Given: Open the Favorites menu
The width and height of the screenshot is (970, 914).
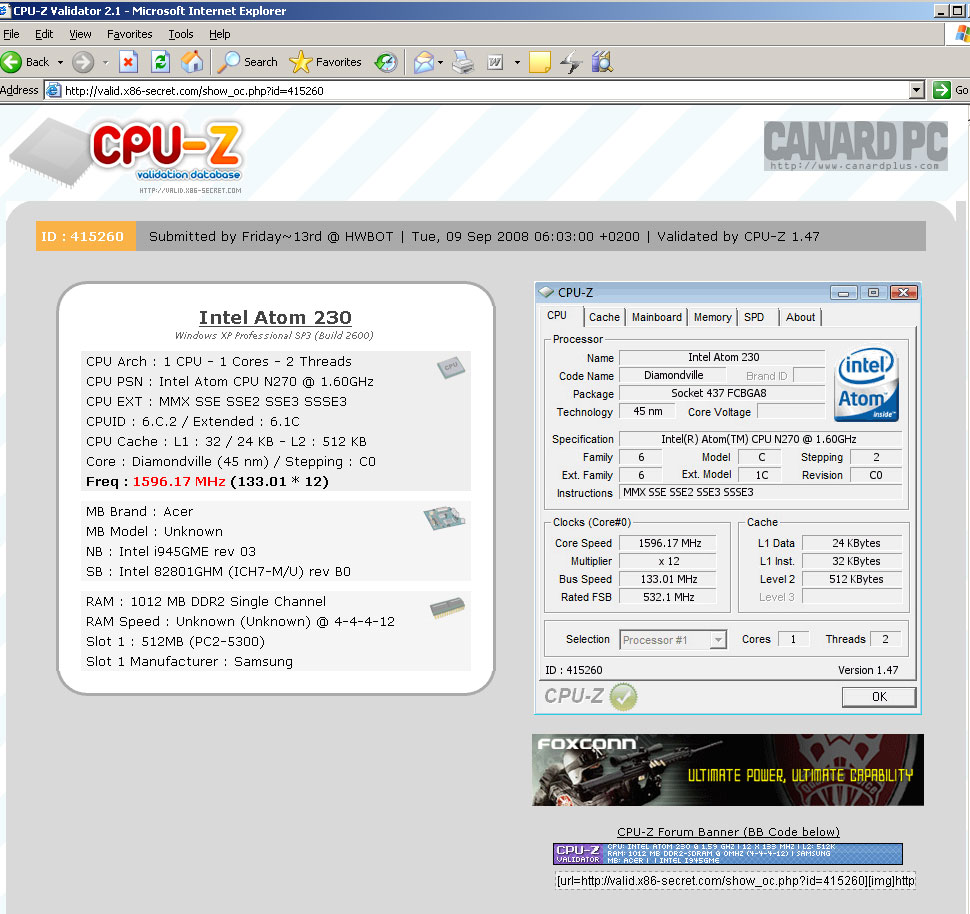Looking at the screenshot, I should (x=129, y=34).
